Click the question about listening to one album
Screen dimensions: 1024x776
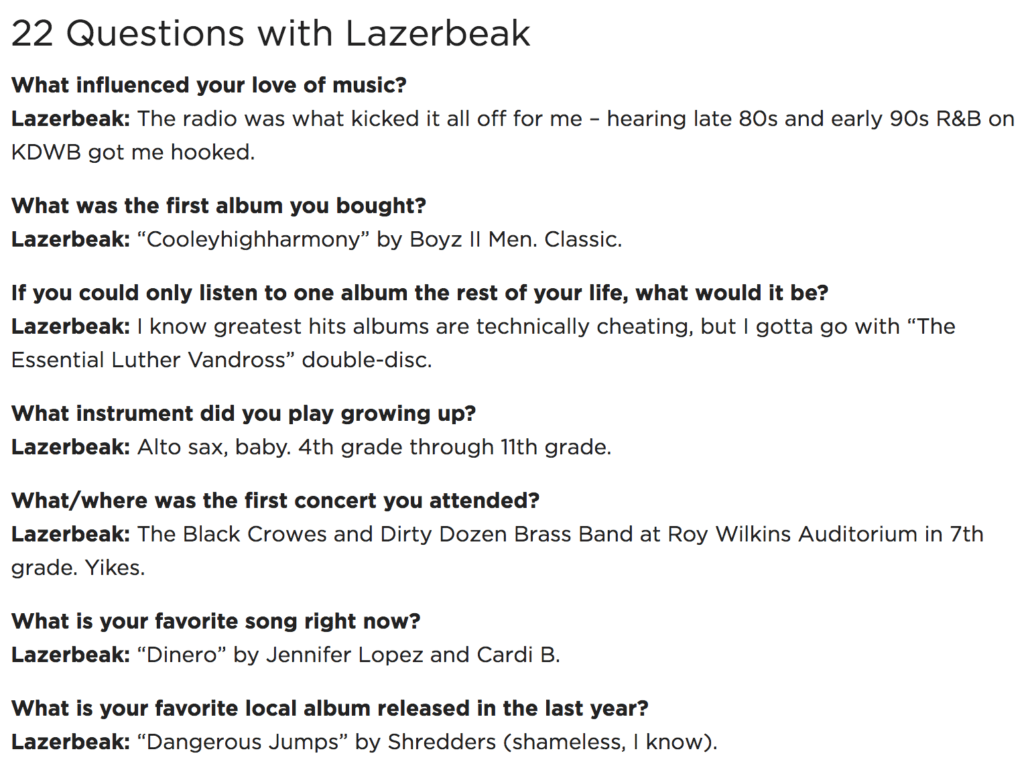pos(419,293)
